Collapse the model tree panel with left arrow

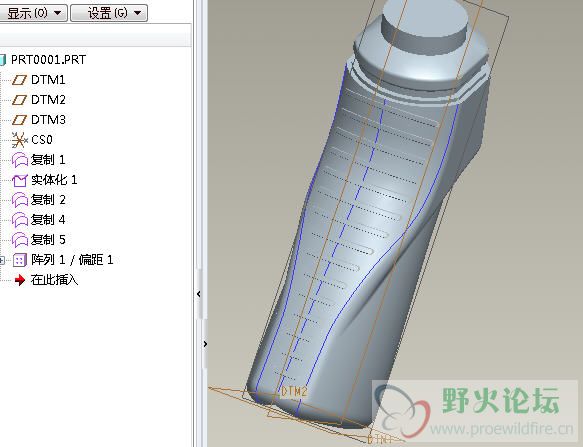tap(199, 294)
